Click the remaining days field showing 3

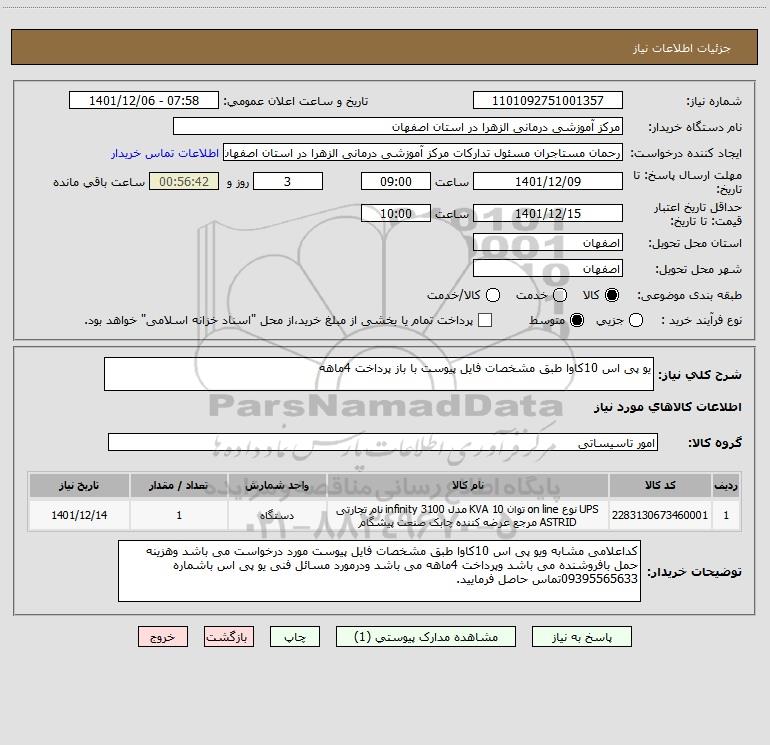tap(288, 181)
